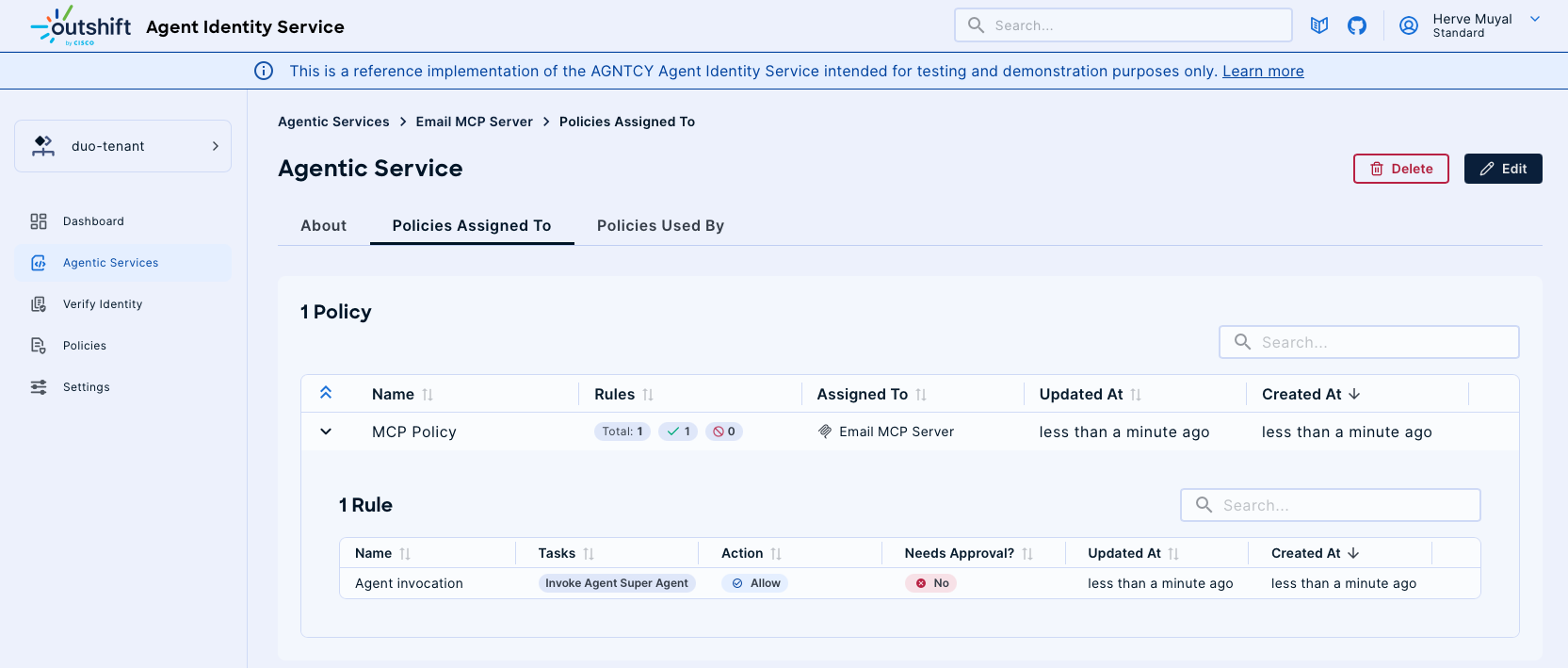Switch to the About tab

[323, 225]
